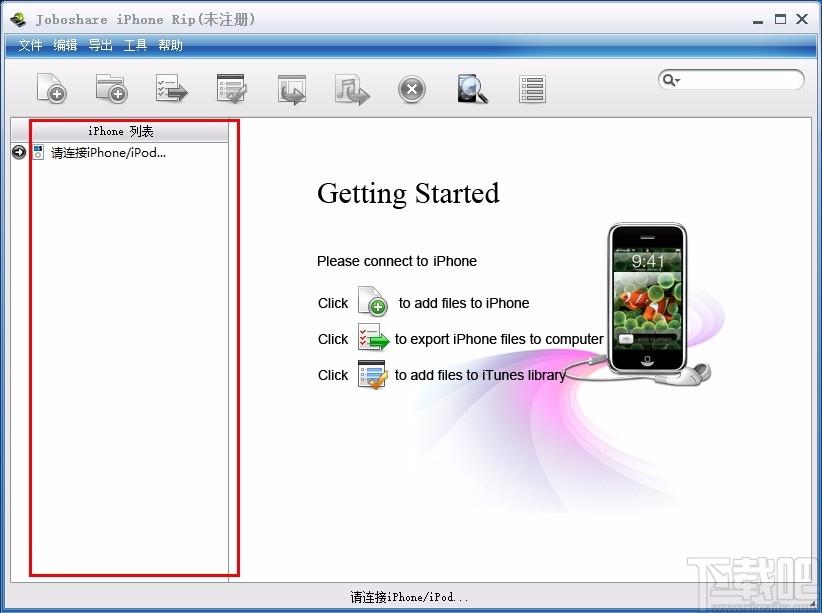The width and height of the screenshot is (822, 613).
Task: Click the list view toolbar icon
Action: coord(532,89)
